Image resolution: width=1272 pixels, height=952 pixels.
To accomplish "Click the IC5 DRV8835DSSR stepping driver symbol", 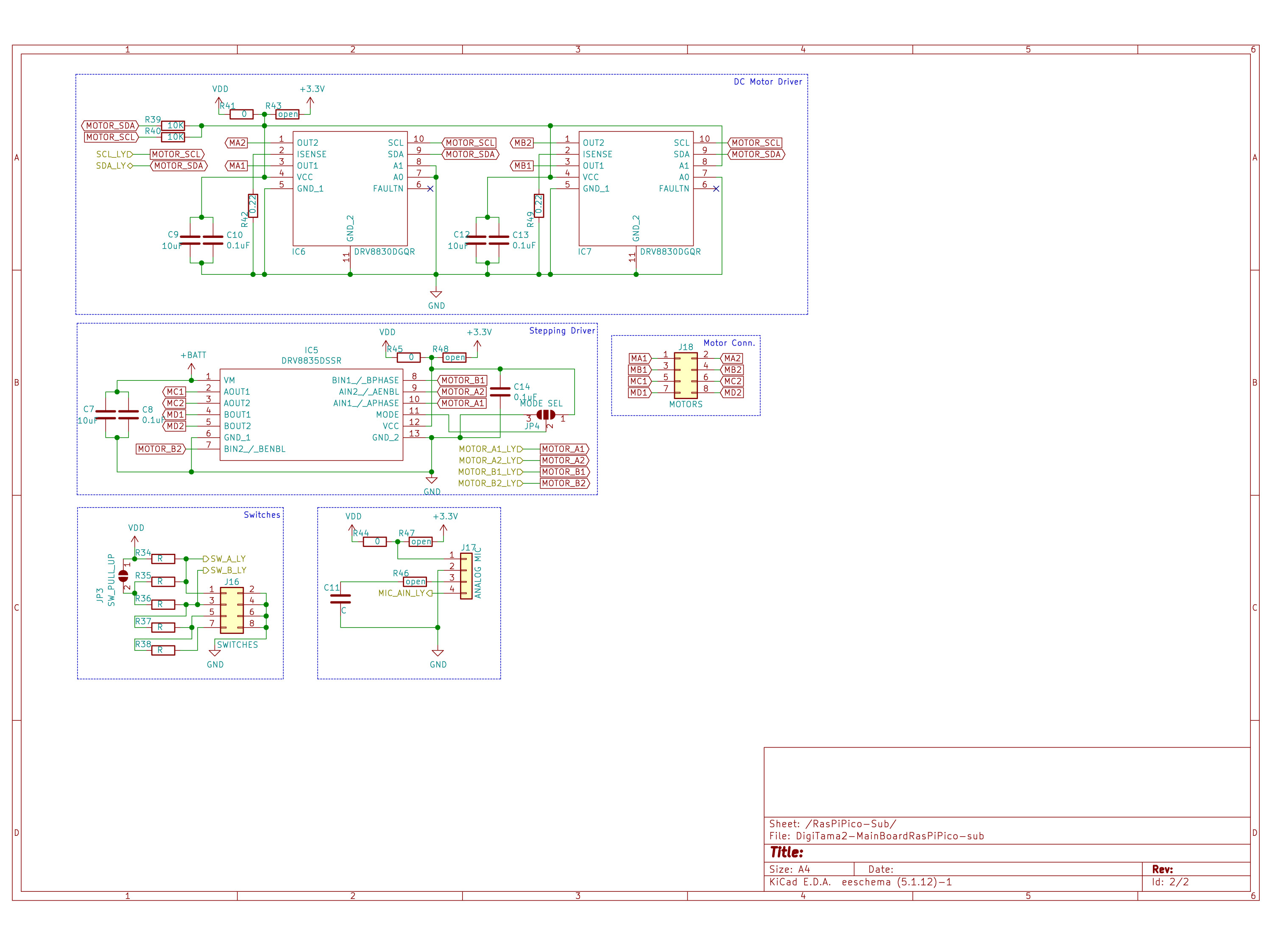I will [311, 414].
